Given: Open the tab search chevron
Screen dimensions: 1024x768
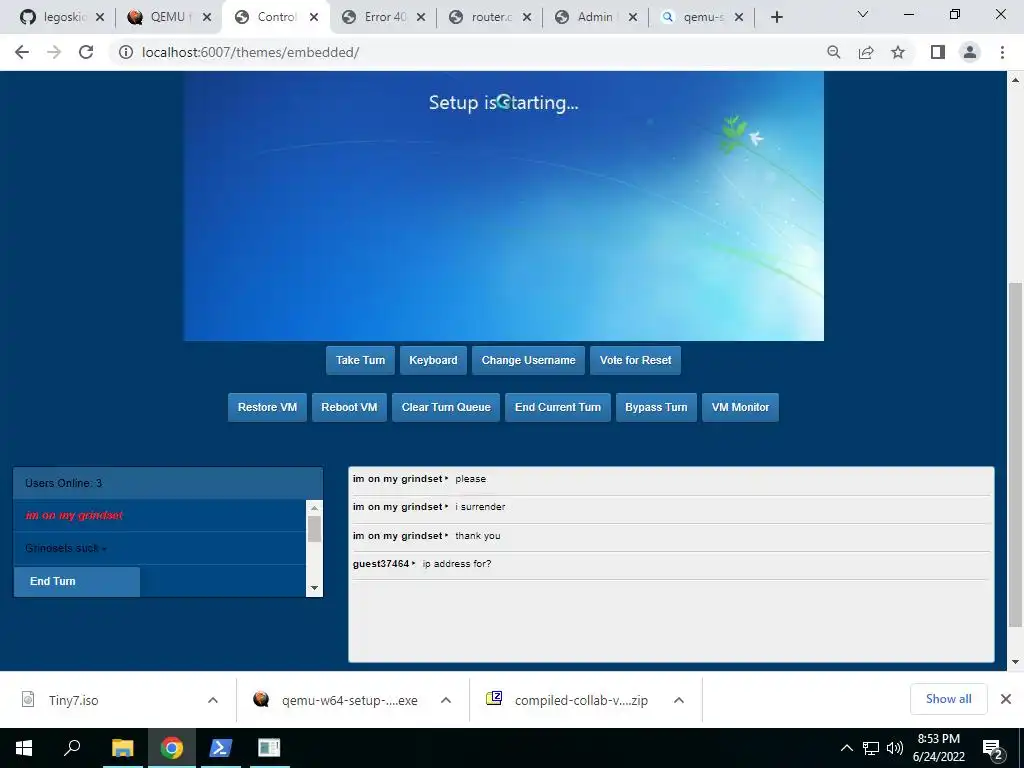Looking at the screenshot, I should 863,14.
